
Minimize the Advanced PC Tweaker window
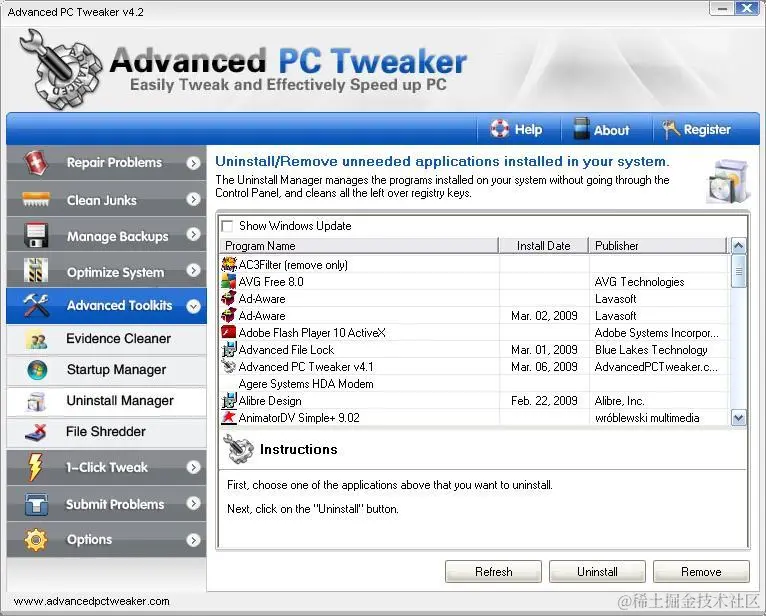[723, 8]
